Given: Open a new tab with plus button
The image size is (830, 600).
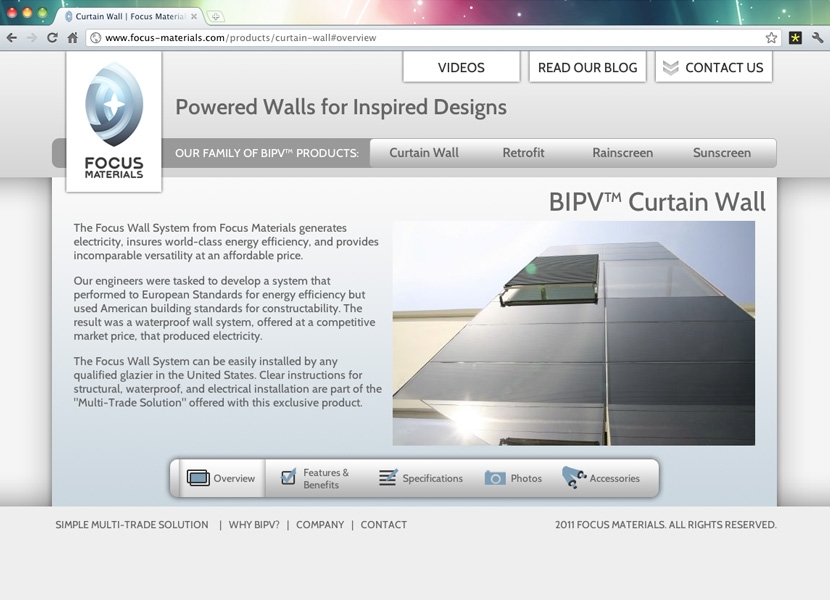Looking at the screenshot, I should click(x=215, y=16).
